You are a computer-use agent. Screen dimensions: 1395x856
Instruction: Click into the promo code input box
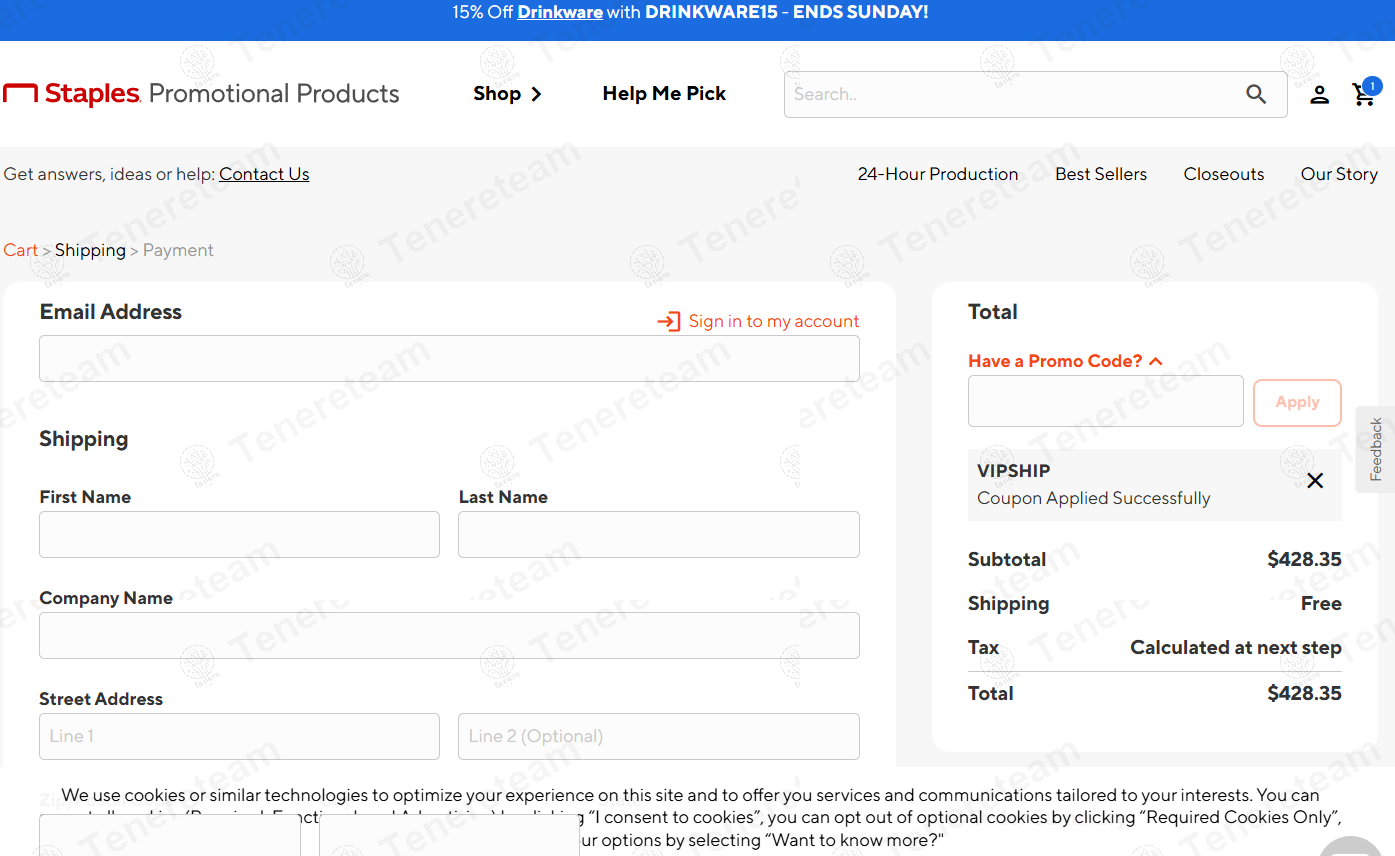click(x=1105, y=402)
